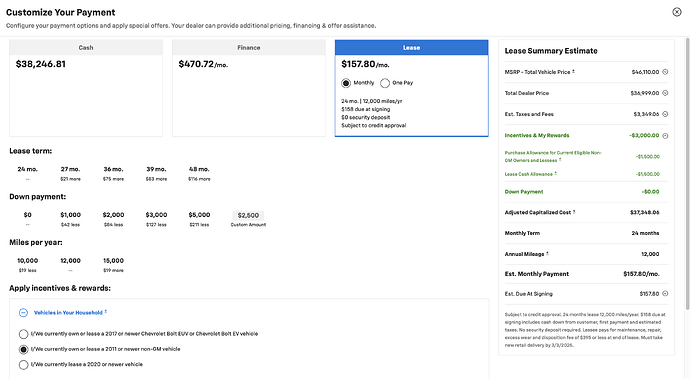Expand Est. Taxes and Fees details icon
Image resolution: width=690 pixels, height=379 pixels.
pyautogui.click(x=665, y=114)
